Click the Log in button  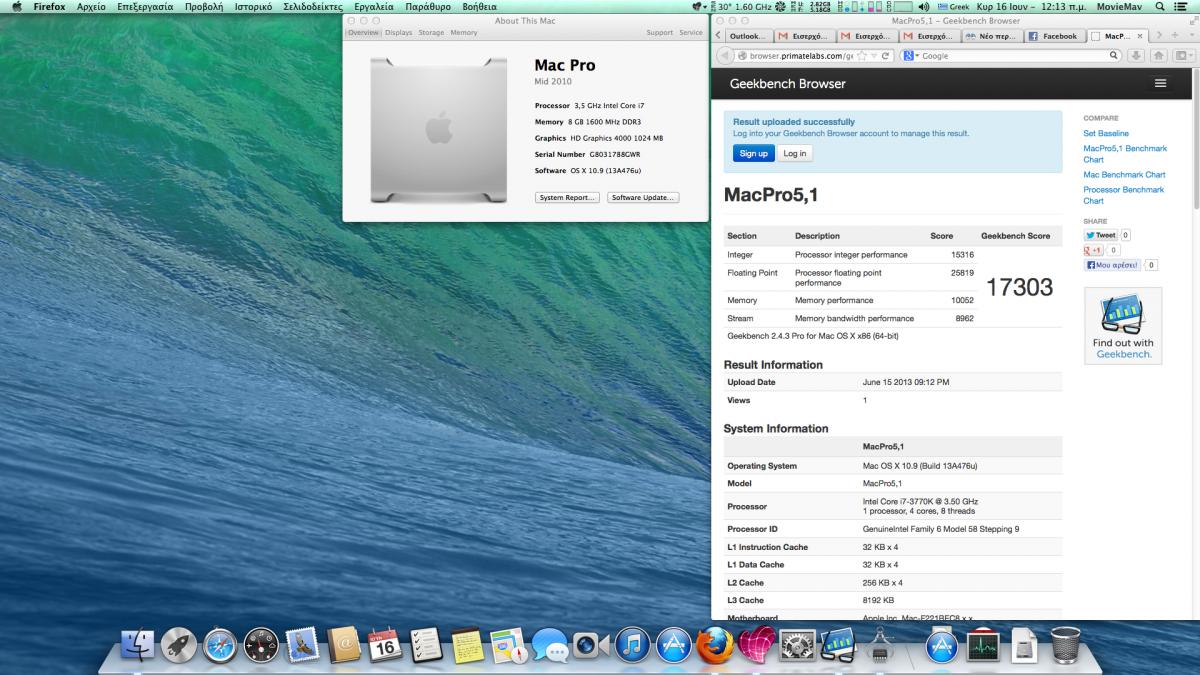coord(795,153)
